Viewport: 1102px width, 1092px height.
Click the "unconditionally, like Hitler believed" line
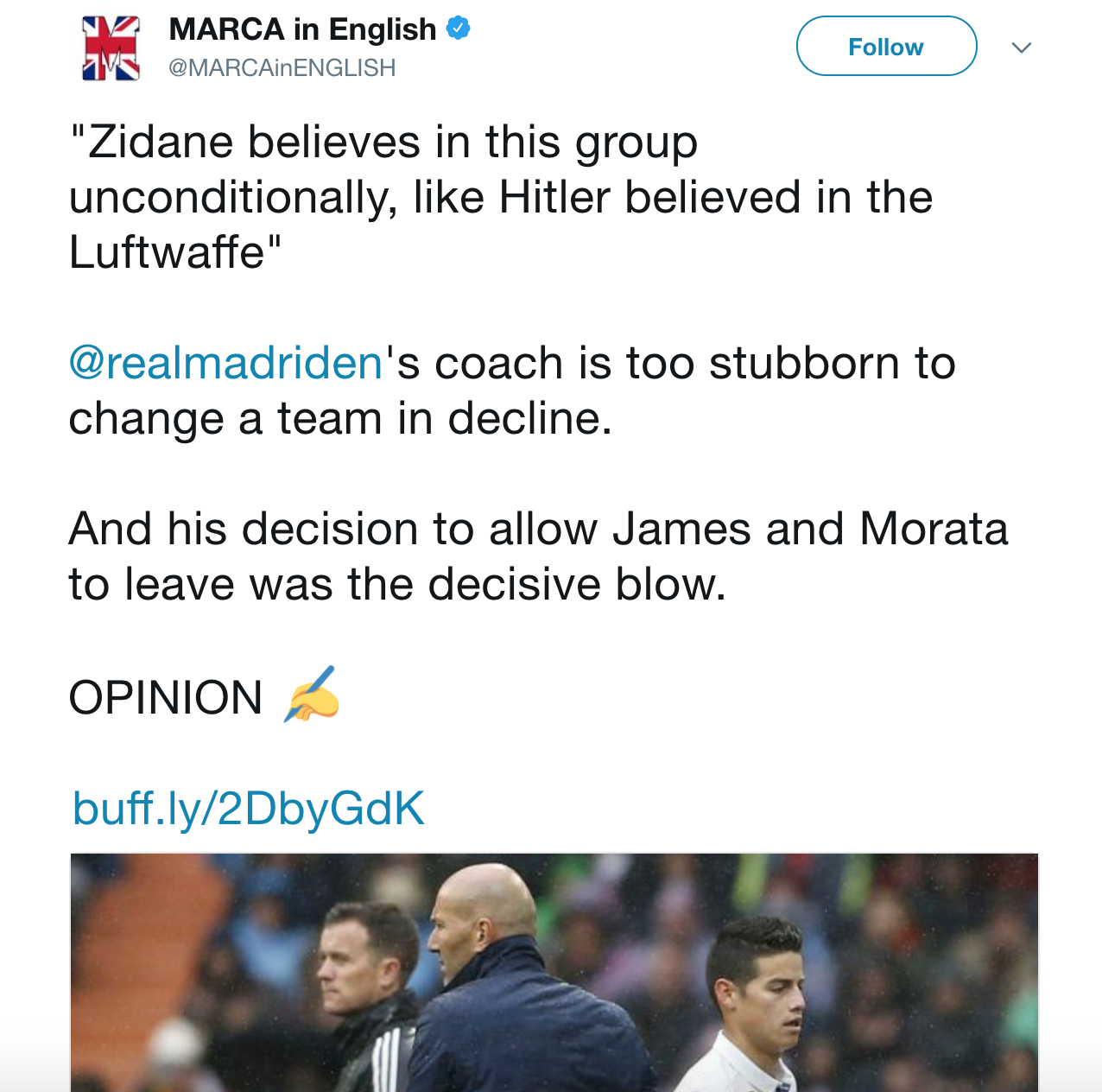click(x=500, y=198)
